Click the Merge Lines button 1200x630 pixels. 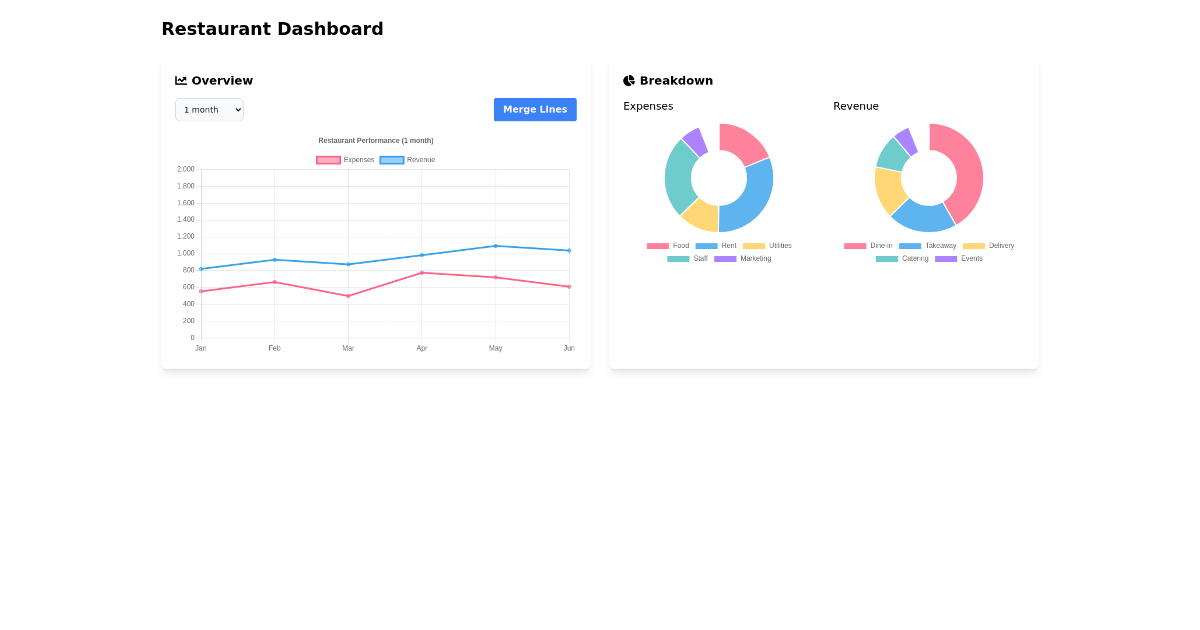(535, 109)
